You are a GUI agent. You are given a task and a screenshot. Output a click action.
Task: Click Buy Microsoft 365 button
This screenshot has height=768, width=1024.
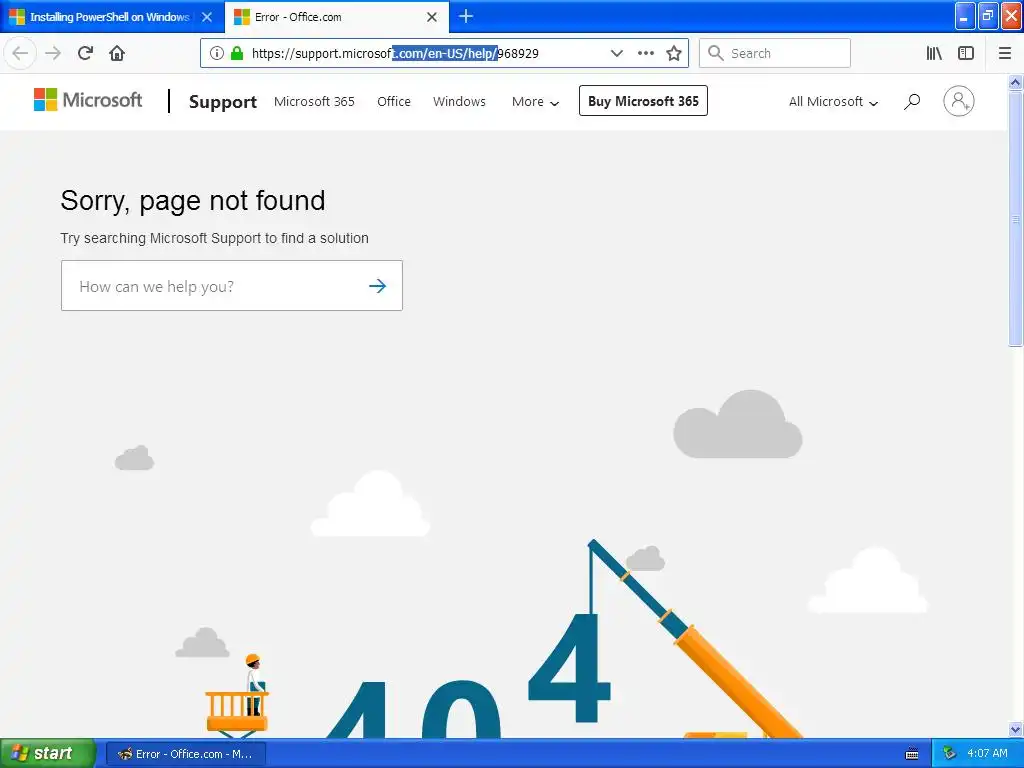[x=643, y=101]
